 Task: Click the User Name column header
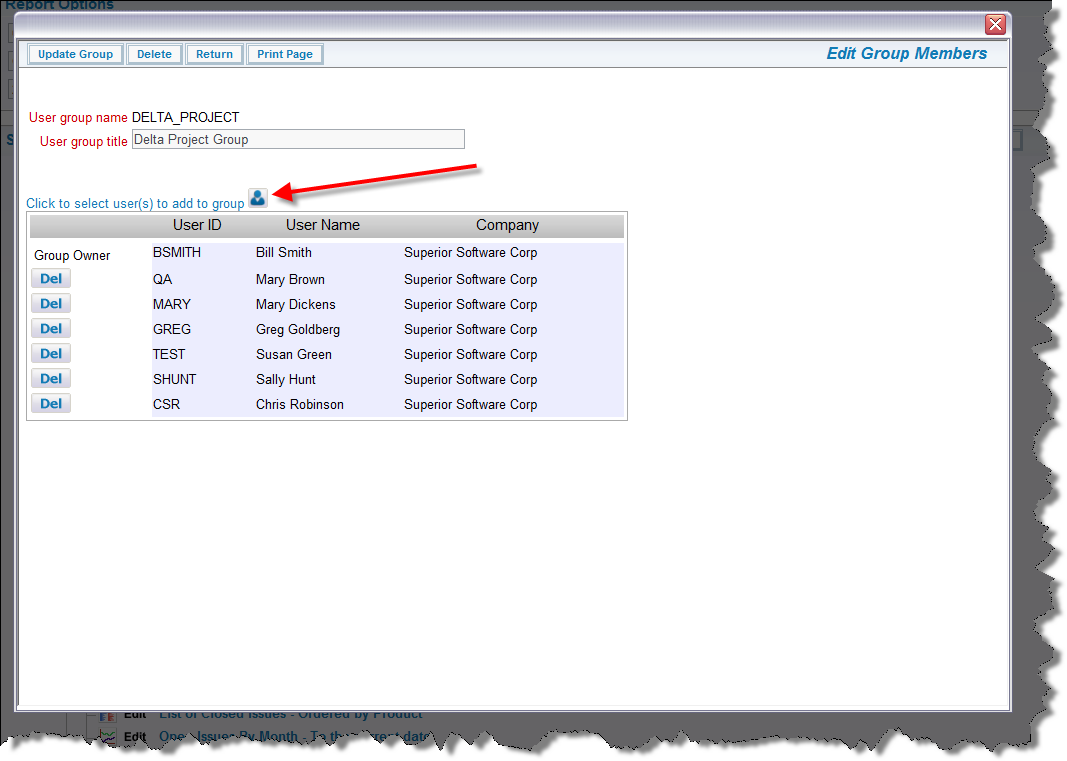click(x=322, y=225)
